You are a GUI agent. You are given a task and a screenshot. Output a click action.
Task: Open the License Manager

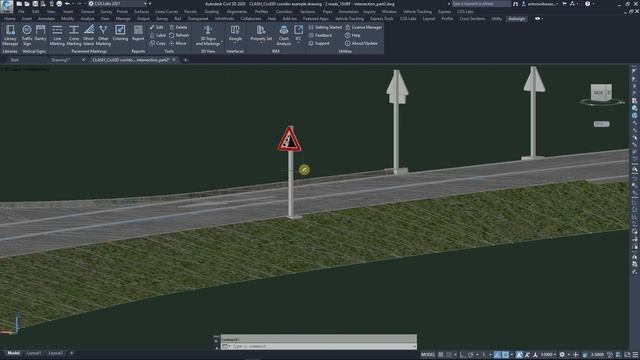pyautogui.click(x=364, y=27)
